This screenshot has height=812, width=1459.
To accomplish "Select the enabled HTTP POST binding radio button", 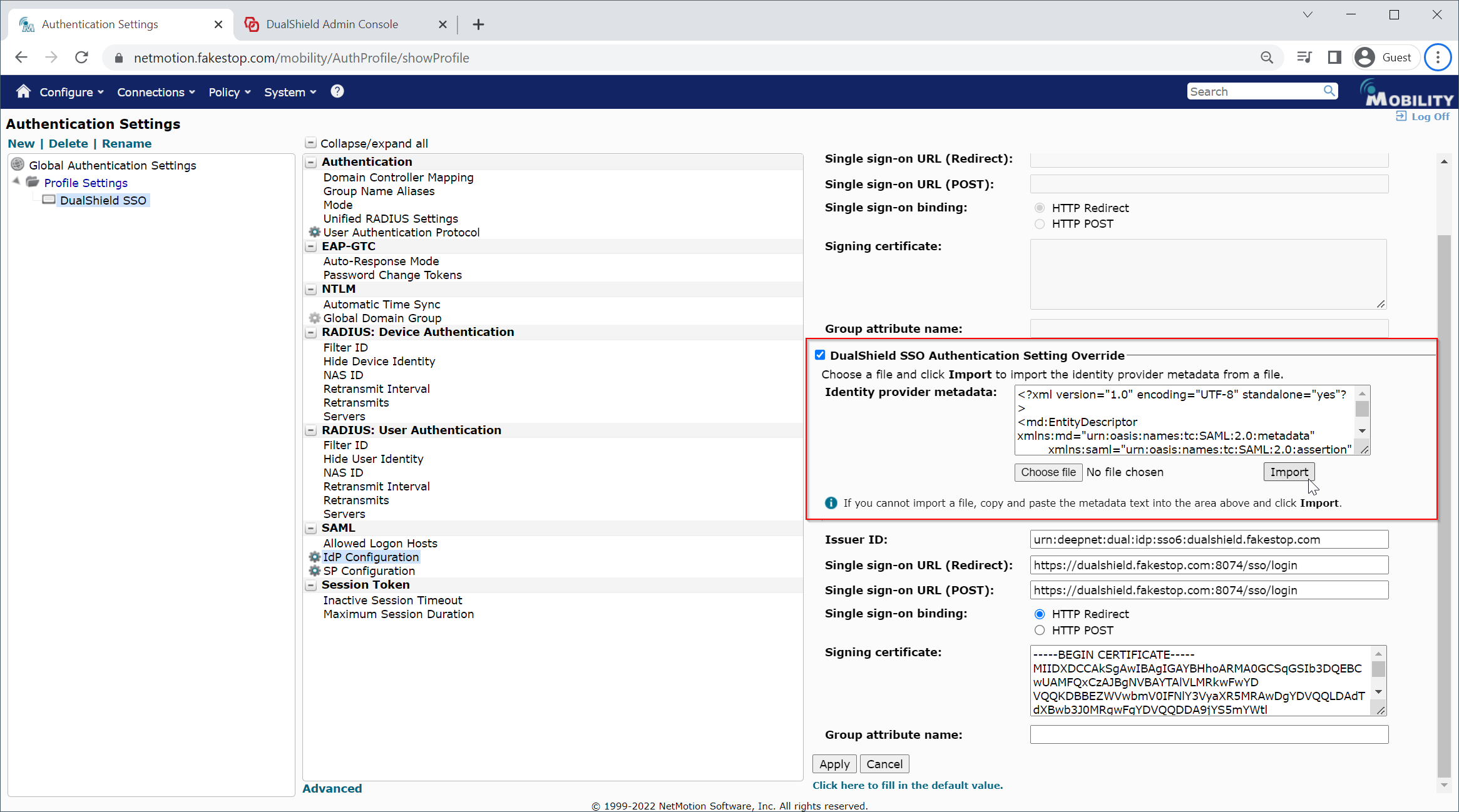I will 1040,630.
